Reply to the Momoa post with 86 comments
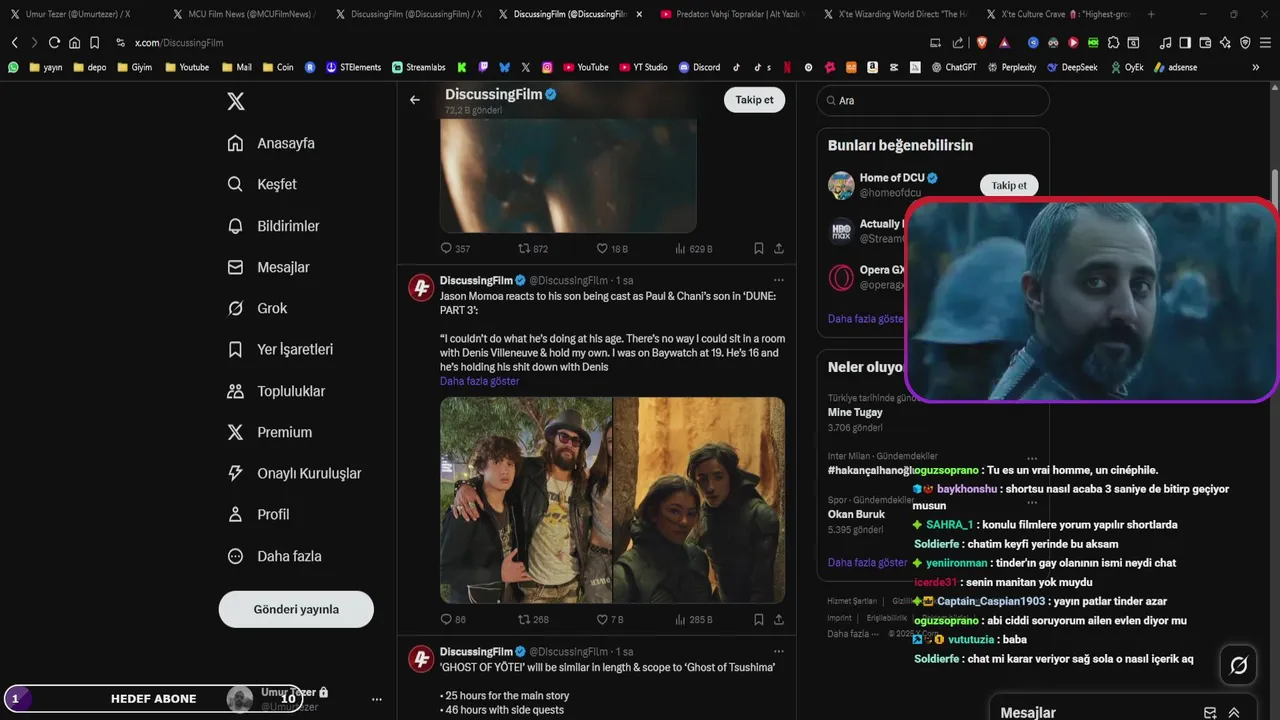 click(453, 619)
